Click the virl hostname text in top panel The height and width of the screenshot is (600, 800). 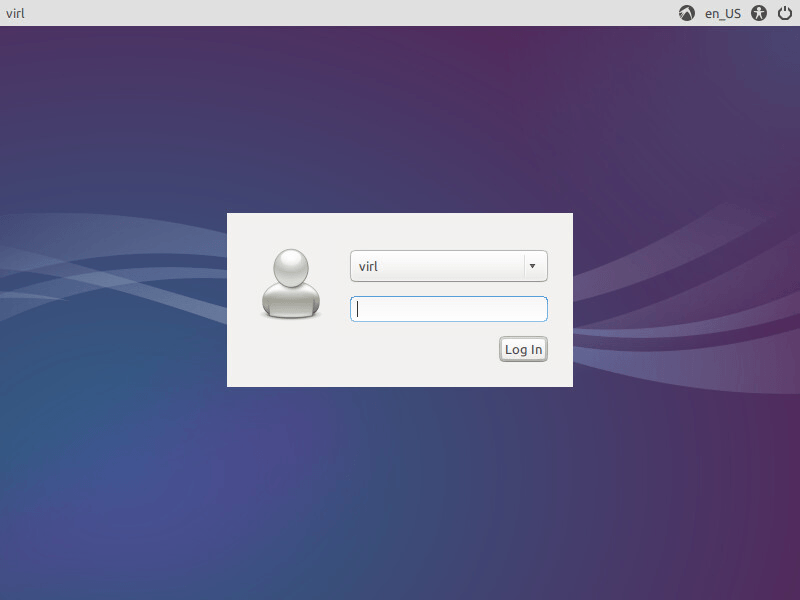click(x=15, y=13)
